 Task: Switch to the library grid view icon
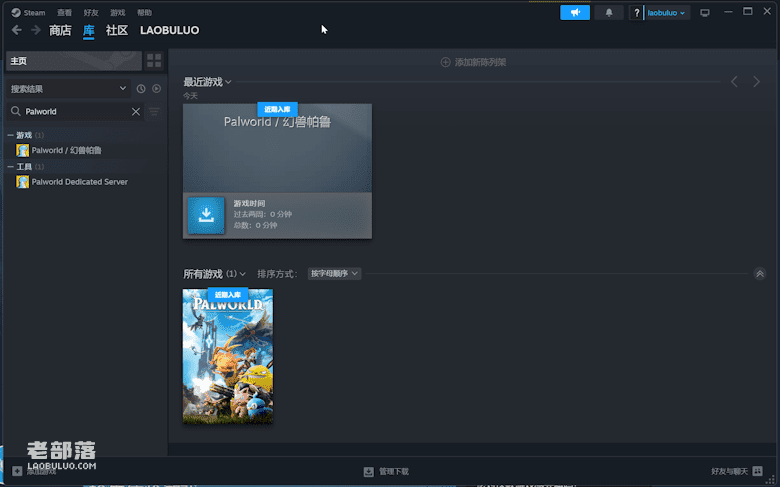coord(154,61)
